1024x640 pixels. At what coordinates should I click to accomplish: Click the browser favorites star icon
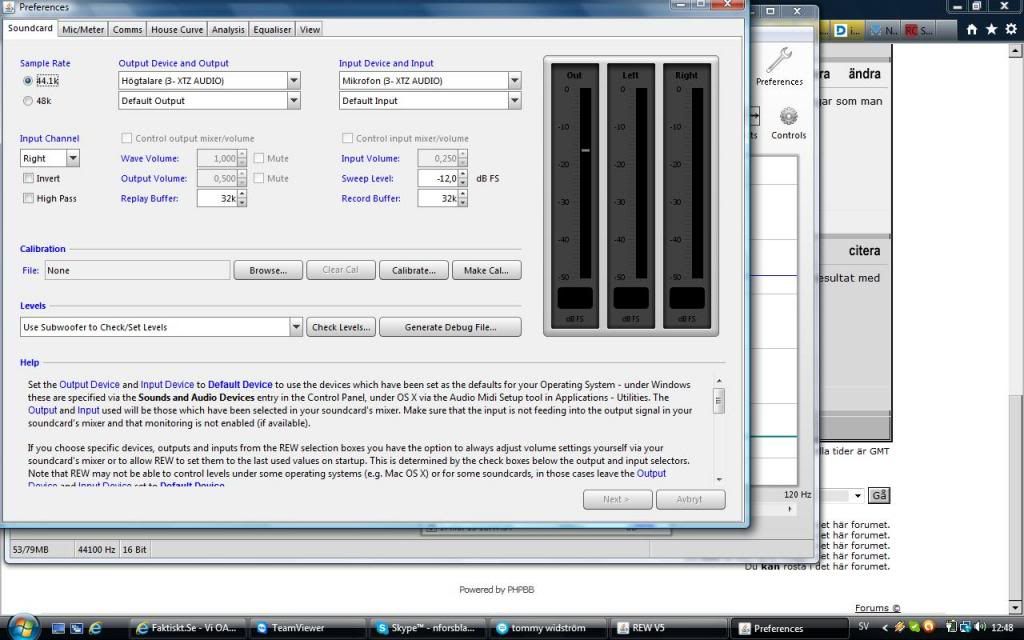(x=991, y=30)
